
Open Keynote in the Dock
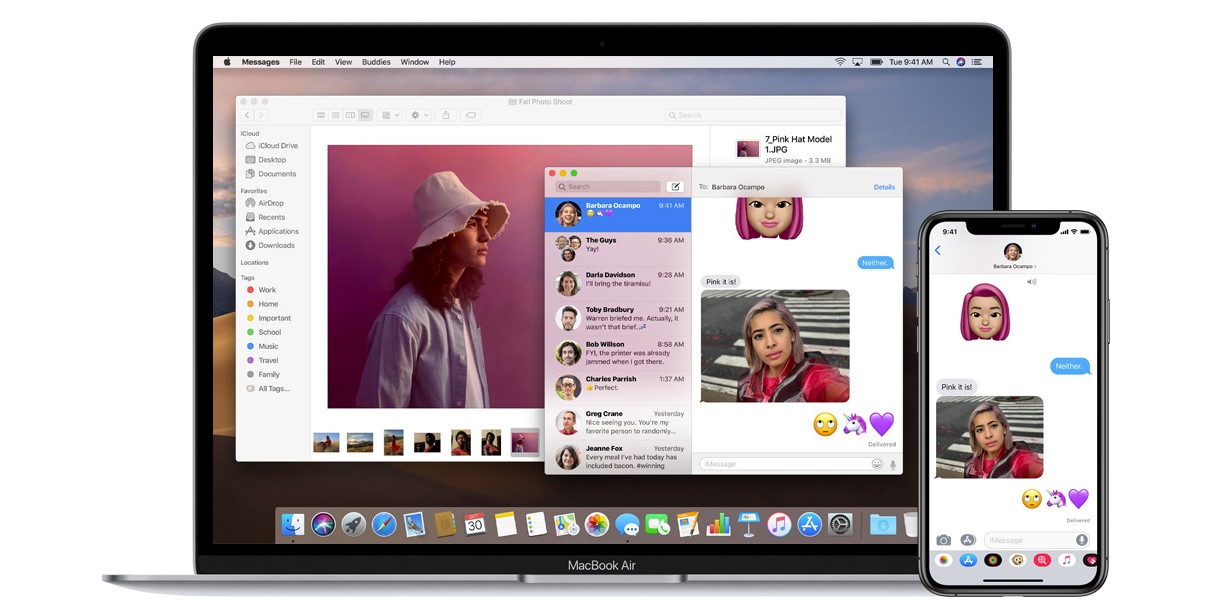pyautogui.click(x=749, y=524)
